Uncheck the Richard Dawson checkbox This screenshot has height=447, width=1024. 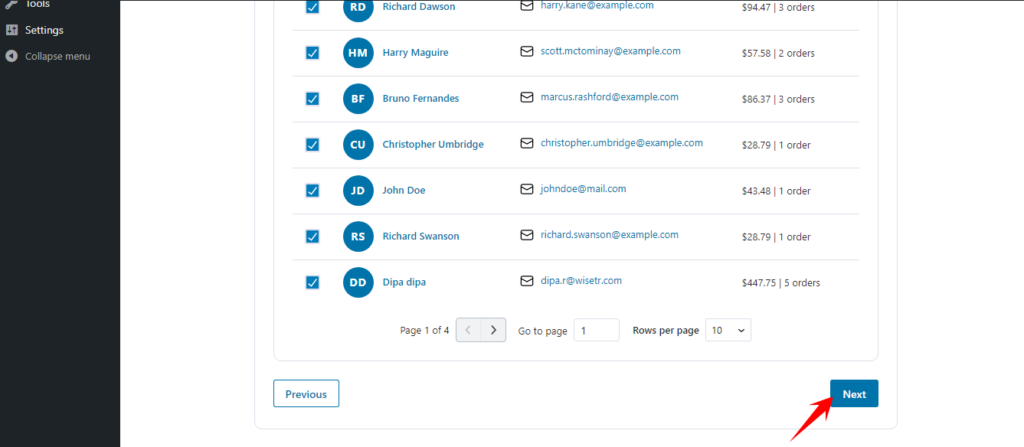(312, 7)
